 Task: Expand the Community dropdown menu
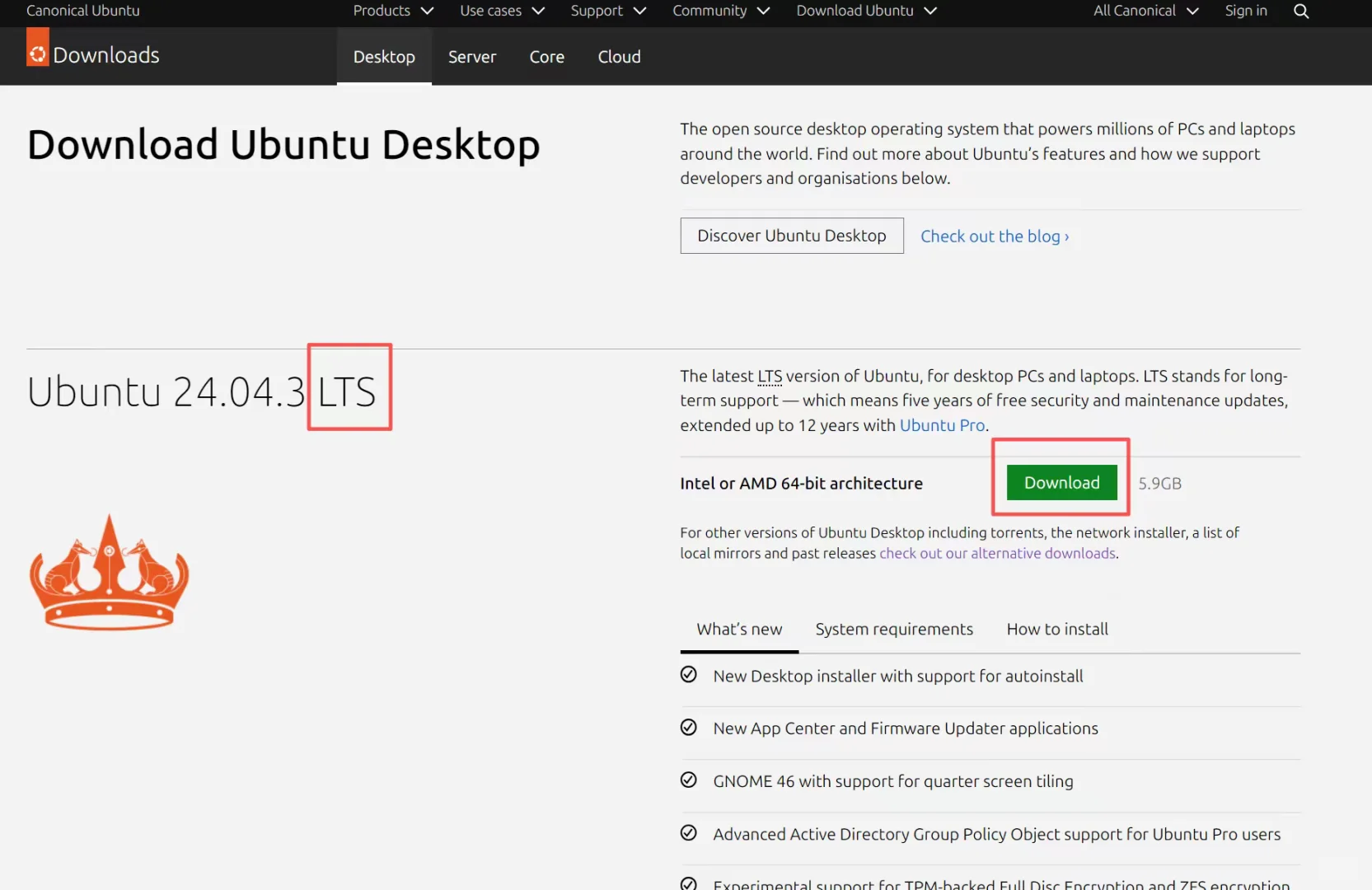click(721, 11)
